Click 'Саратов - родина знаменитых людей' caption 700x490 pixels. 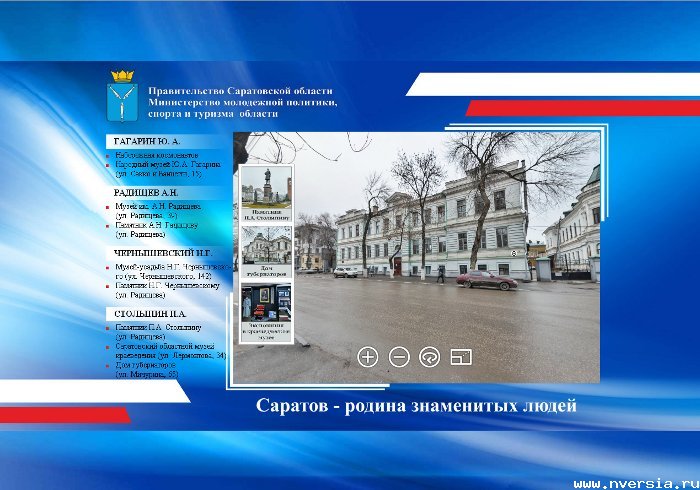click(x=416, y=406)
